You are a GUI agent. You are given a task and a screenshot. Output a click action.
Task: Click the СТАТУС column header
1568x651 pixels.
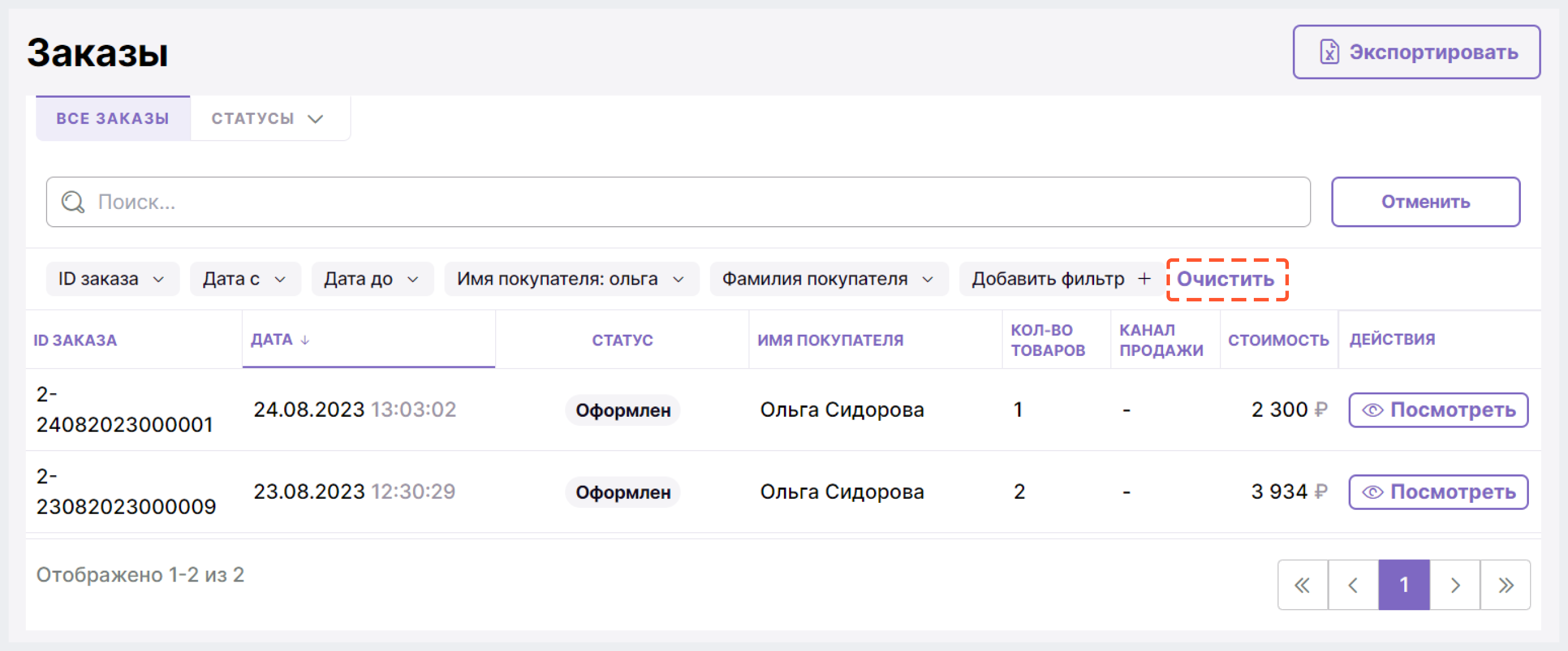(x=622, y=340)
